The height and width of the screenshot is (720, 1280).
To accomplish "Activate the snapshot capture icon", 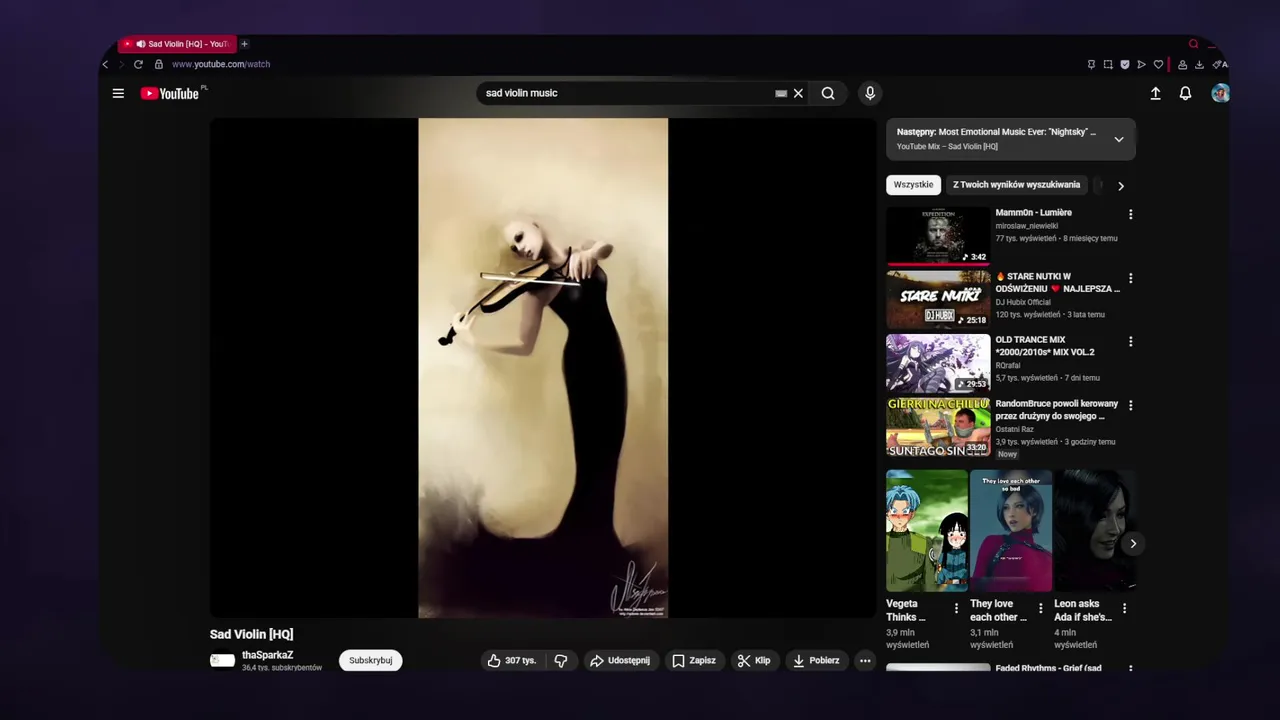I will (1108, 64).
